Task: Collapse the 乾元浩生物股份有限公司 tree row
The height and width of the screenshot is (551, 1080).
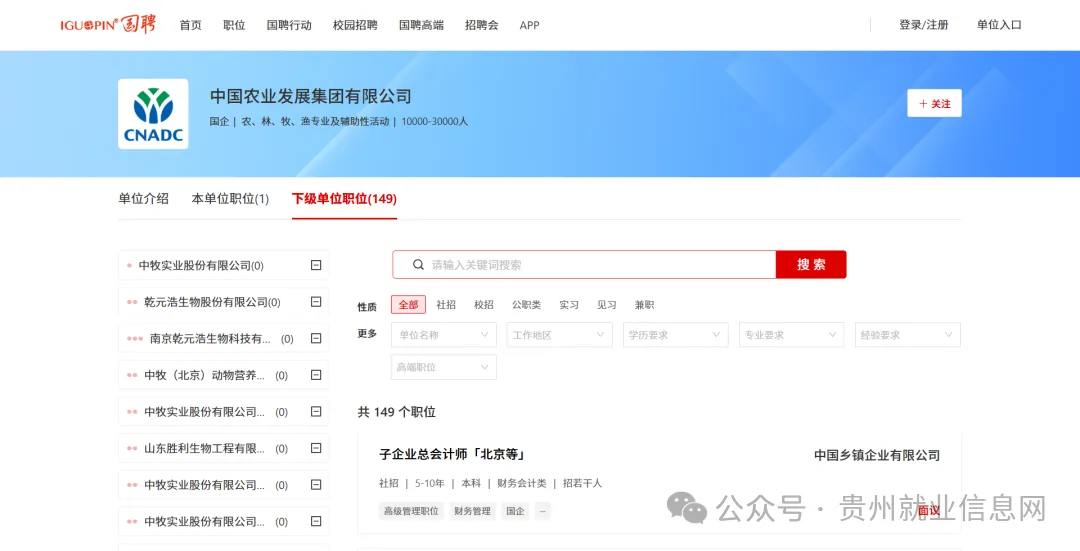Action: (316, 302)
